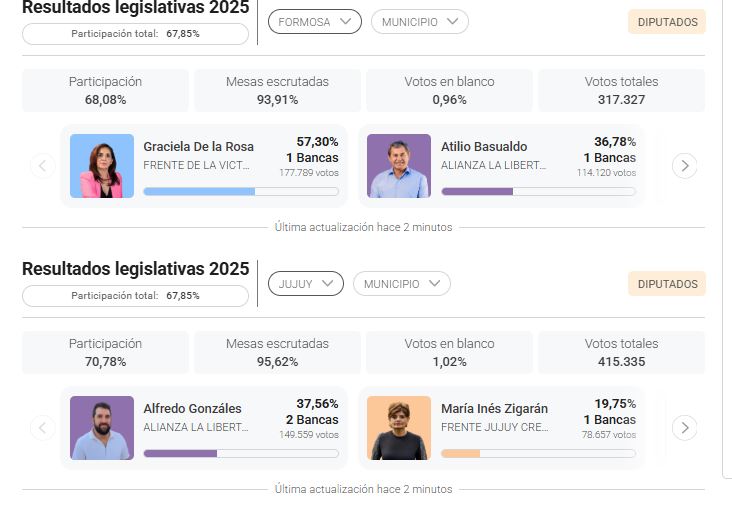This screenshot has width=732, height=505.
Task: Click Atilio Basualdo candidate photo
Action: 399,166
